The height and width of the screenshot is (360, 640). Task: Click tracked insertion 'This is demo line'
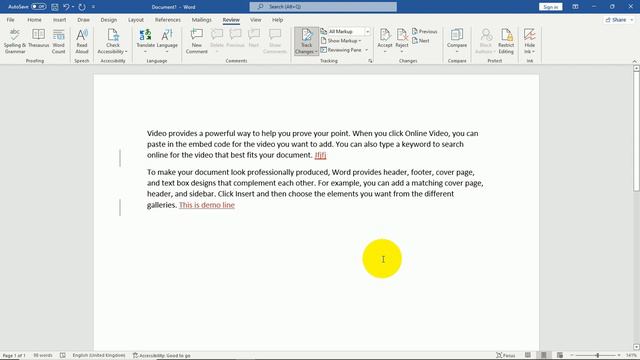pyautogui.click(x=207, y=205)
